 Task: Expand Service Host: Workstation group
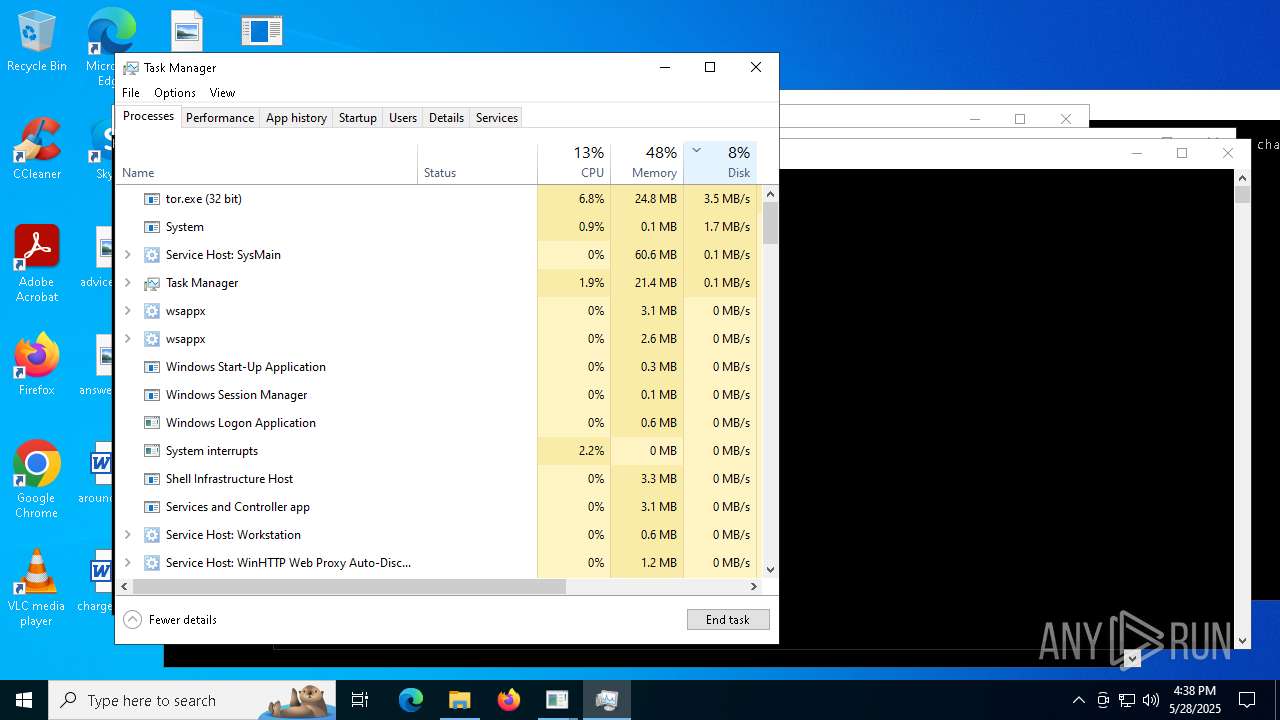[127, 535]
